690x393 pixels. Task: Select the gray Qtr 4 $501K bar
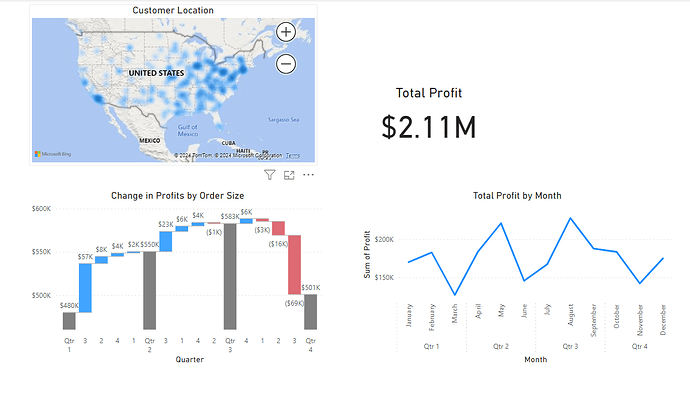[x=311, y=312]
